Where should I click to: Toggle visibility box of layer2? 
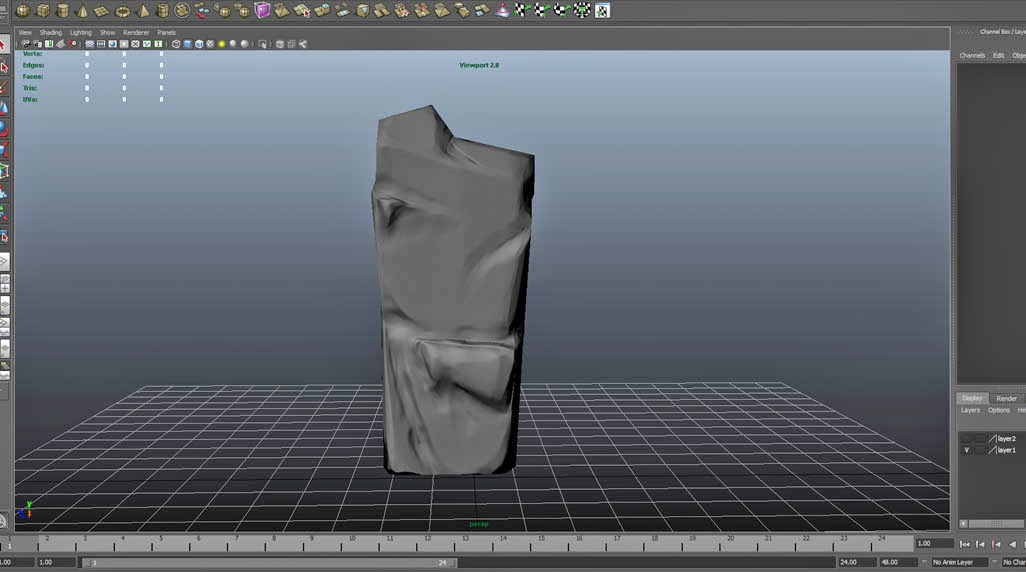coord(966,439)
